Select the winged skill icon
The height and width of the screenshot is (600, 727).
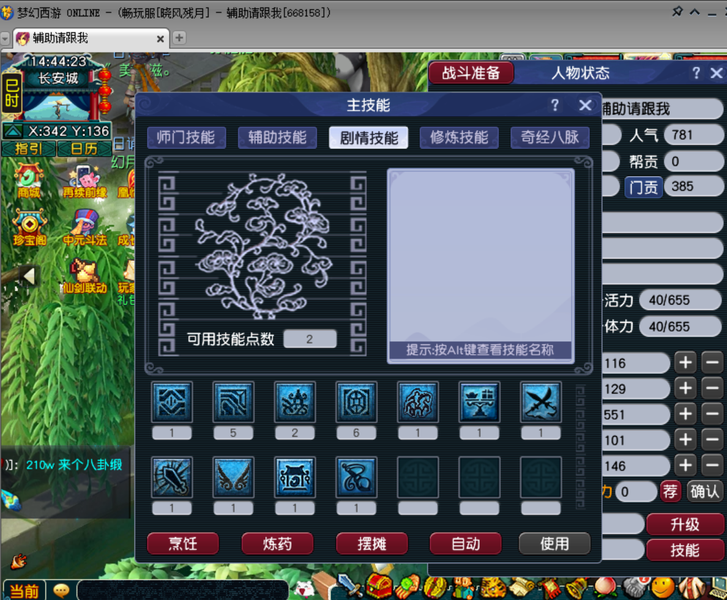tap(233, 477)
